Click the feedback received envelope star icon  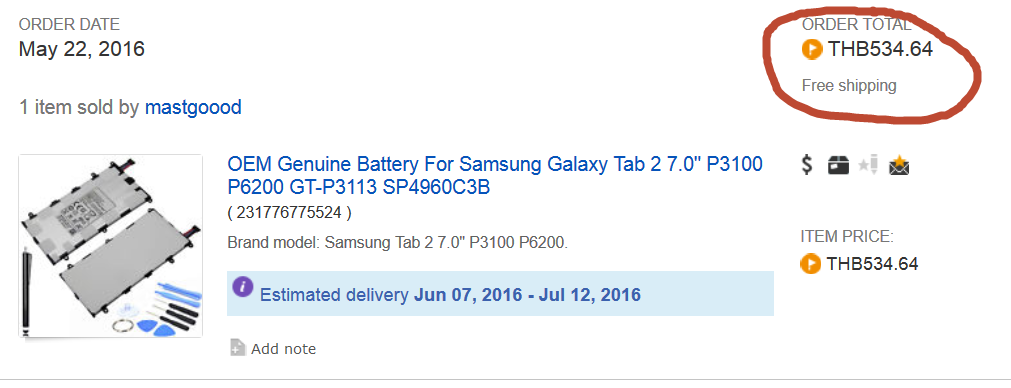(x=899, y=166)
